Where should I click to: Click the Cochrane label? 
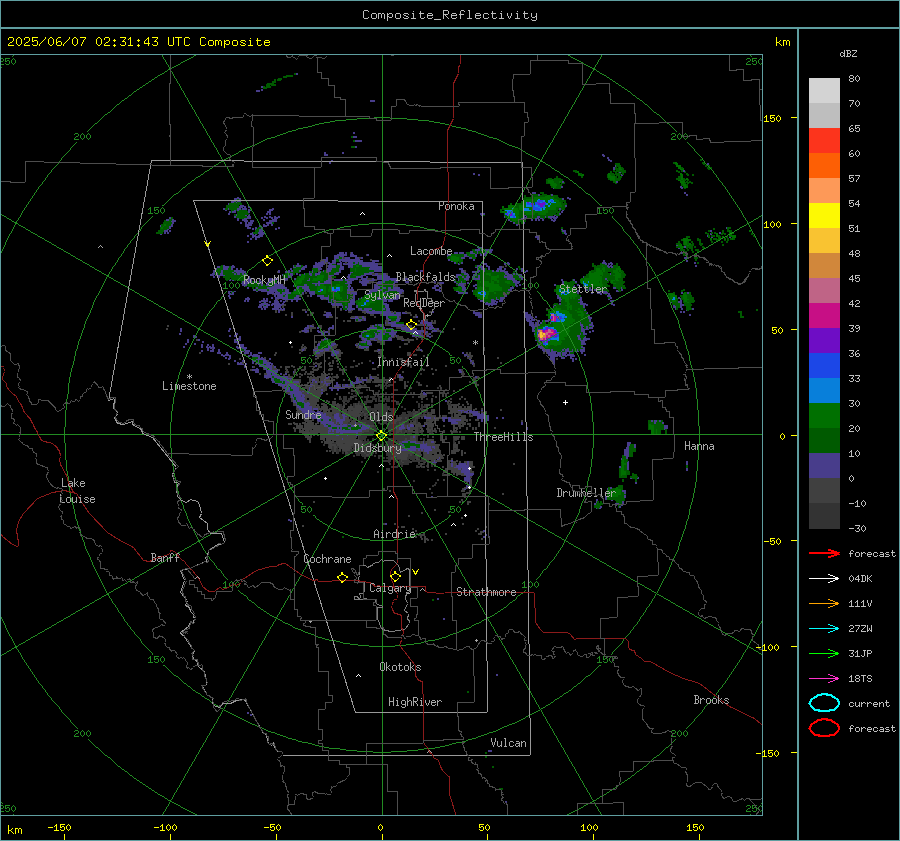327,559
